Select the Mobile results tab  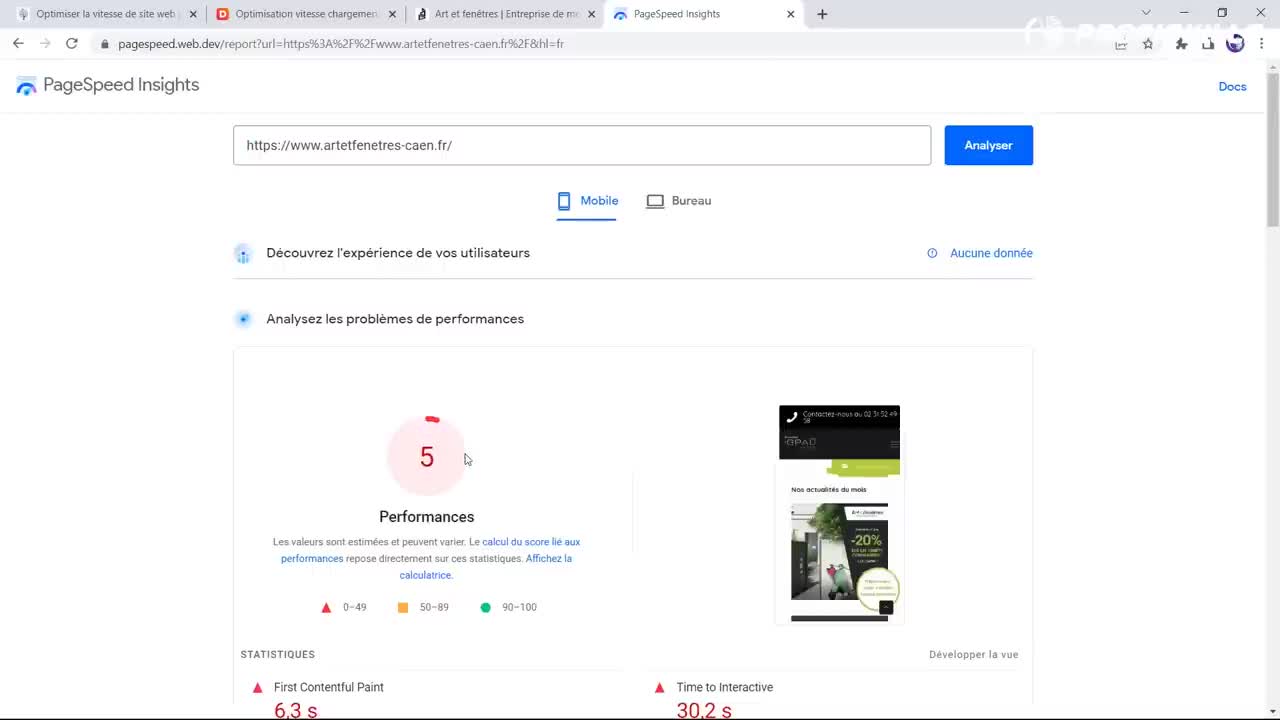point(587,201)
